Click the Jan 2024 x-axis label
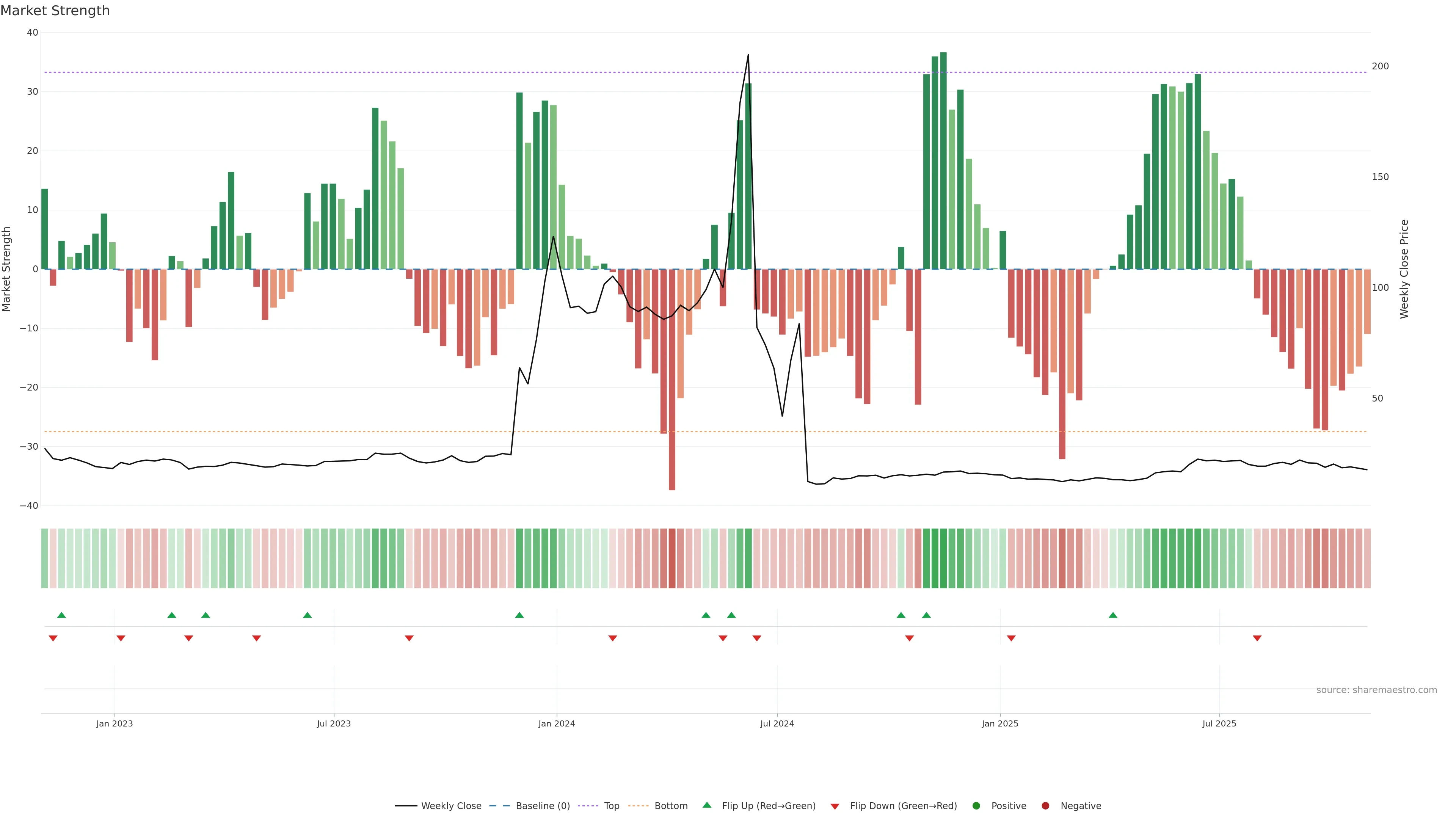This screenshot has width=1456, height=819. (x=556, y=723)
